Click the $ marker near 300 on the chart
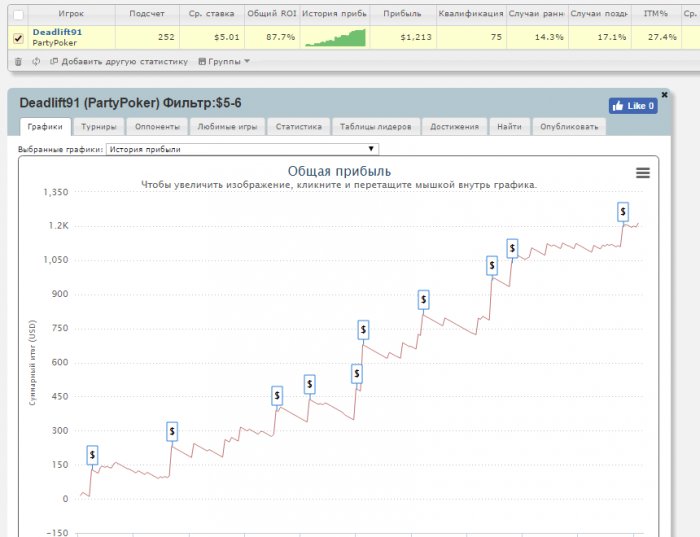 pyautogui.click(x=172, y=432)
